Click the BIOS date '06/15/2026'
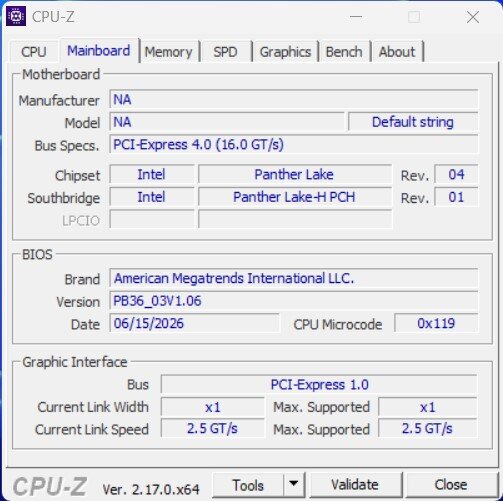 point(194,323)
